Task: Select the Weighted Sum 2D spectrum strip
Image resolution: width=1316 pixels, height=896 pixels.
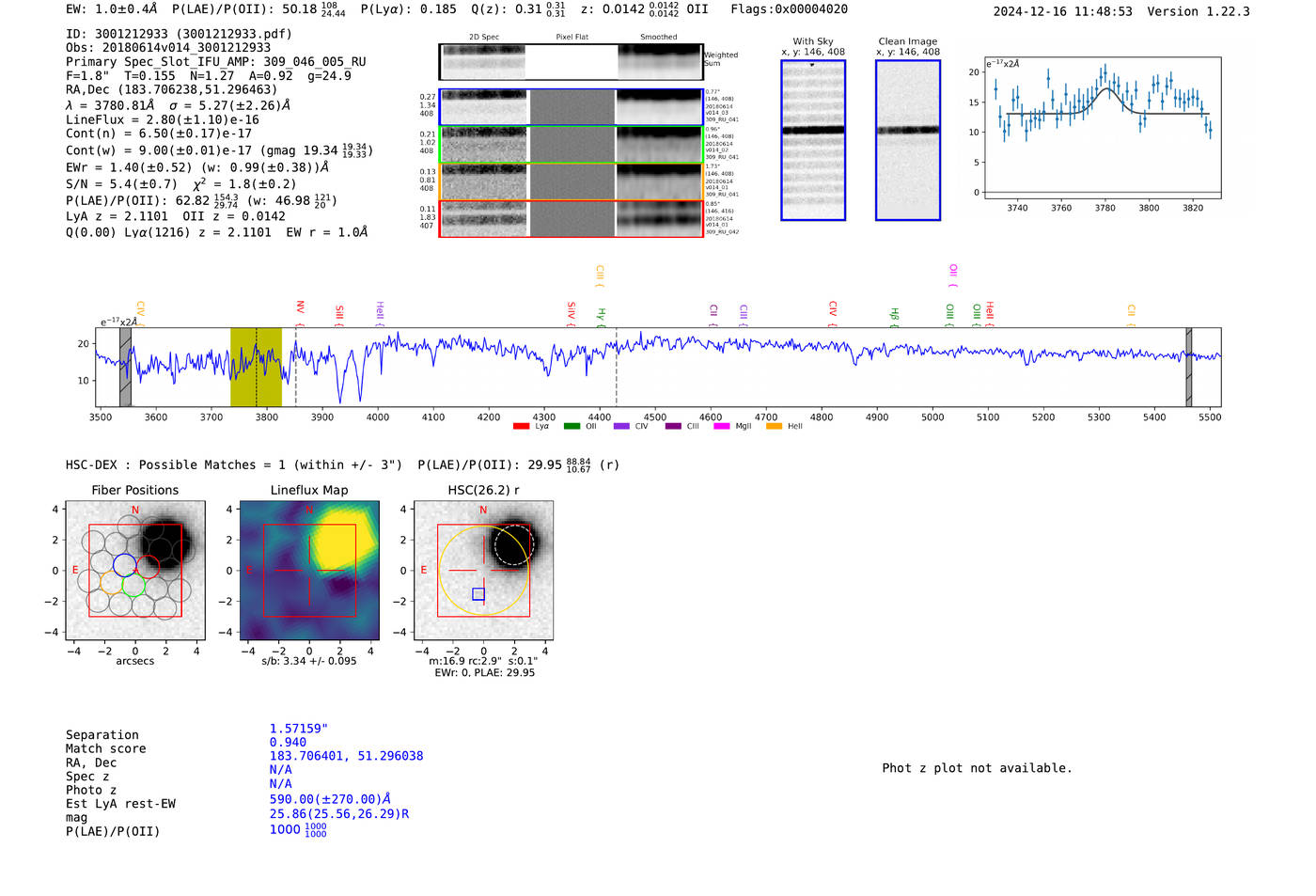Action: [x=572, y=62]
